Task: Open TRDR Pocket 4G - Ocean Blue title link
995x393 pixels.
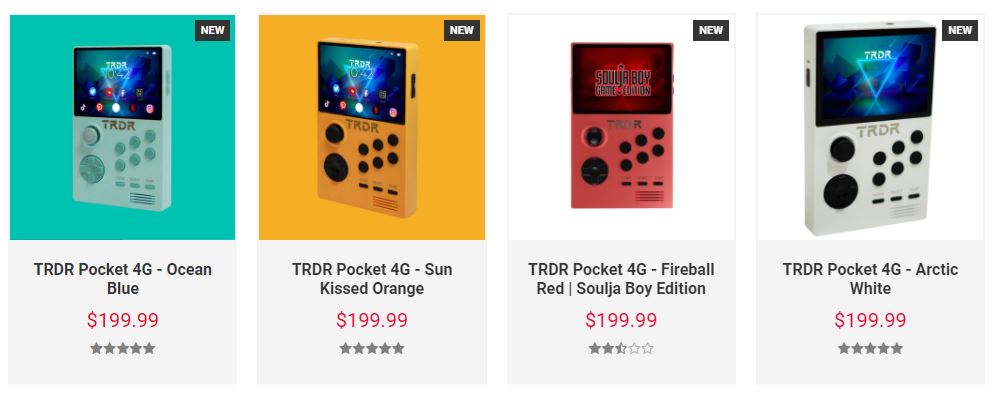Action: [x=122, y=279]
